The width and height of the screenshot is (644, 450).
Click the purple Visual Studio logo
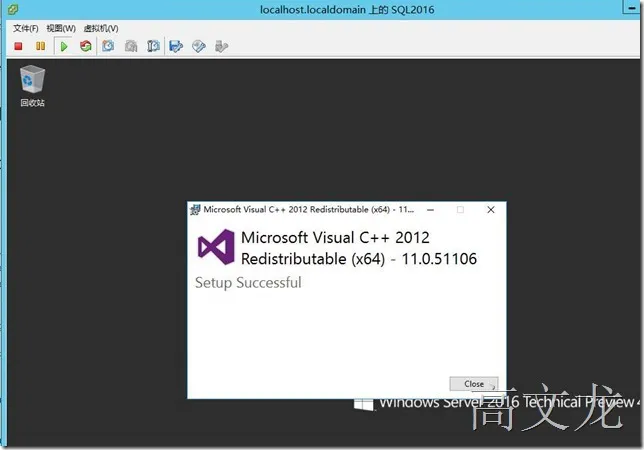(216, 247)
